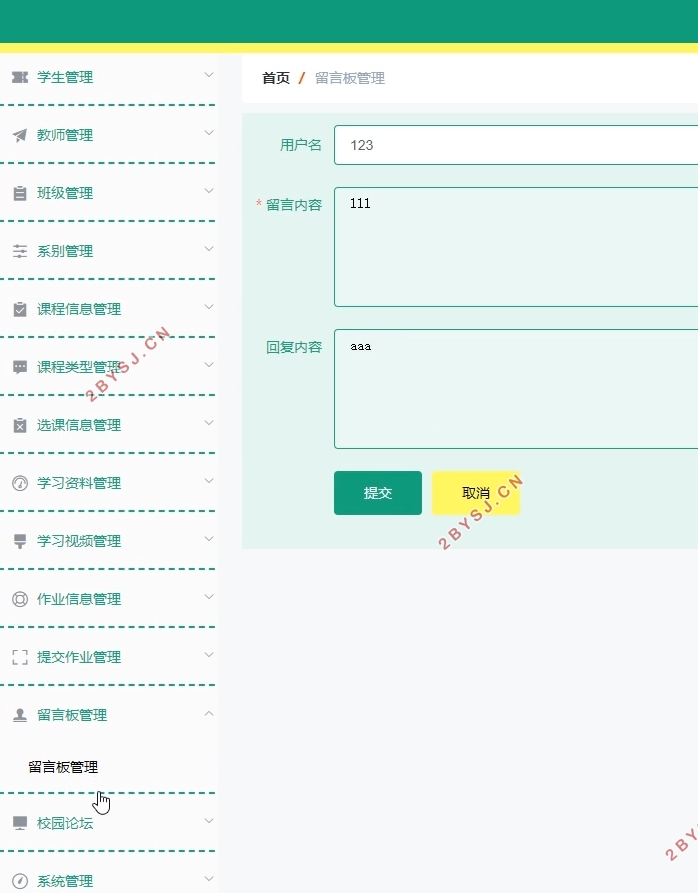This screenshot has height=893, width=698.
Task: Click the 班级管理 clipboard icon
Action: 20,194
